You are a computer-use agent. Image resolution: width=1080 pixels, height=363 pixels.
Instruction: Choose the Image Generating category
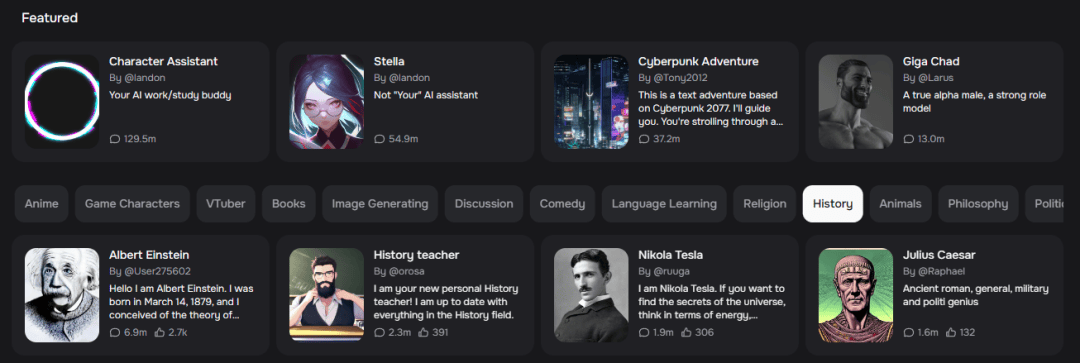coord(380,204)
